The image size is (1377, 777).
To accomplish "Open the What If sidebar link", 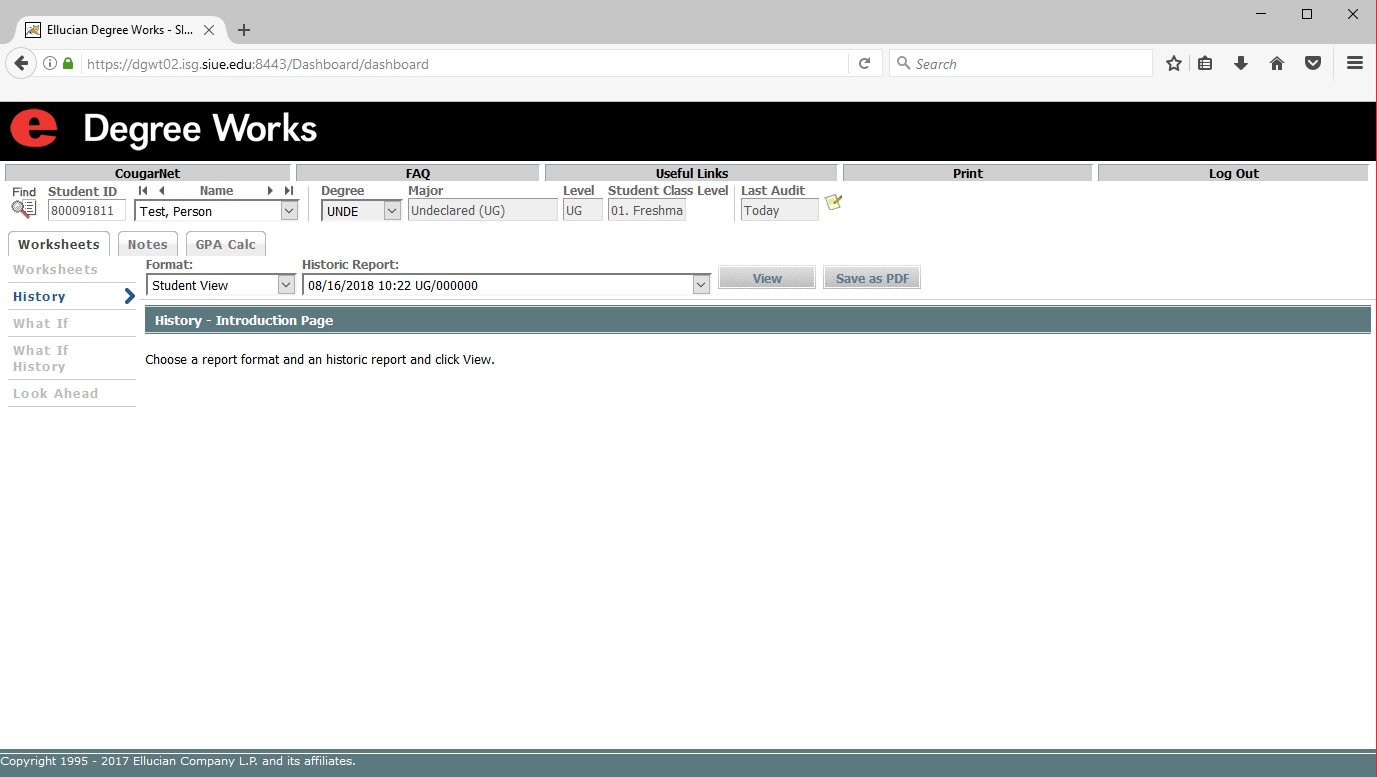I will [41, 324].
